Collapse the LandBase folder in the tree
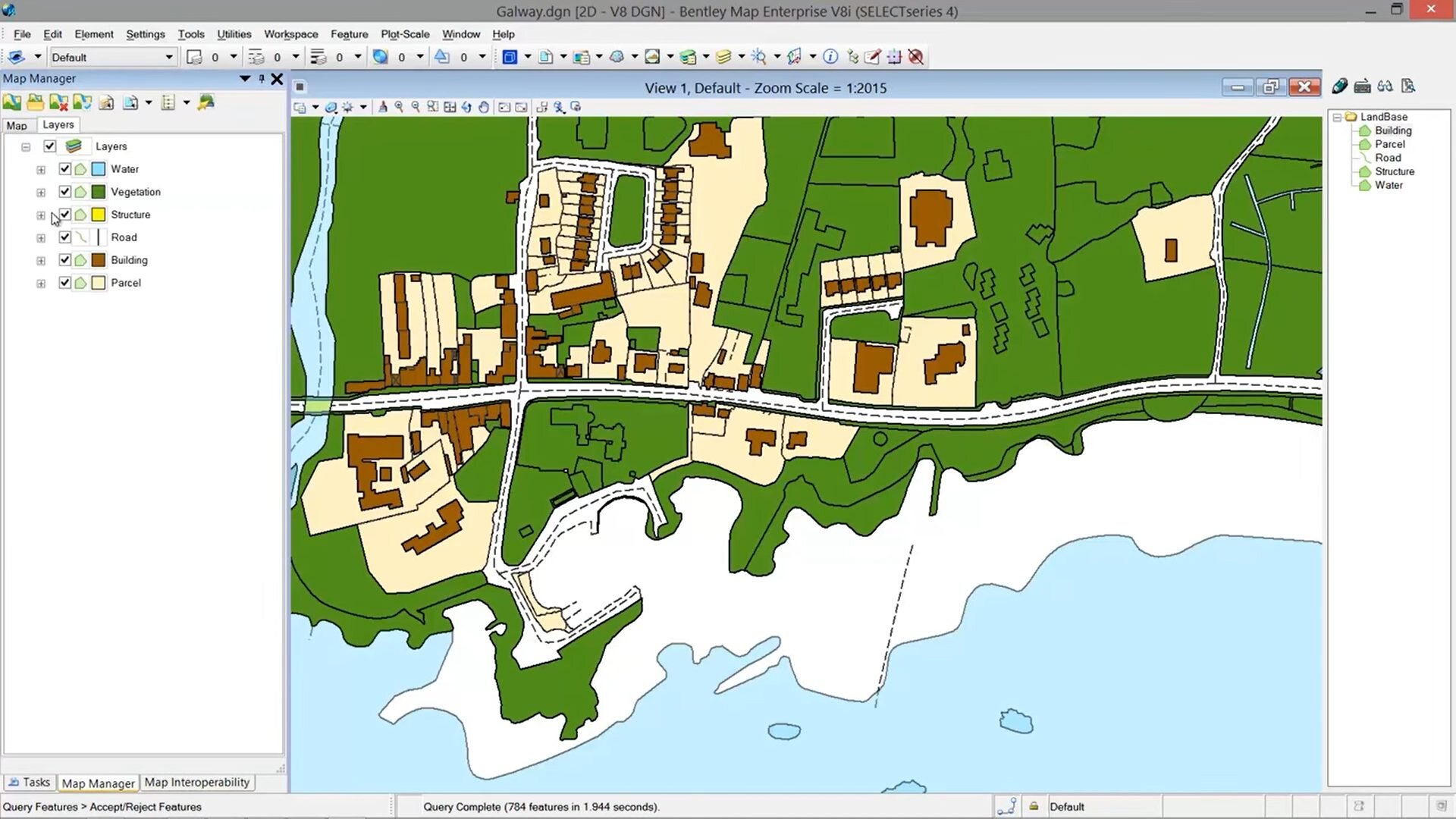Screen dimensions: 1456x819 coord(1337,117)
